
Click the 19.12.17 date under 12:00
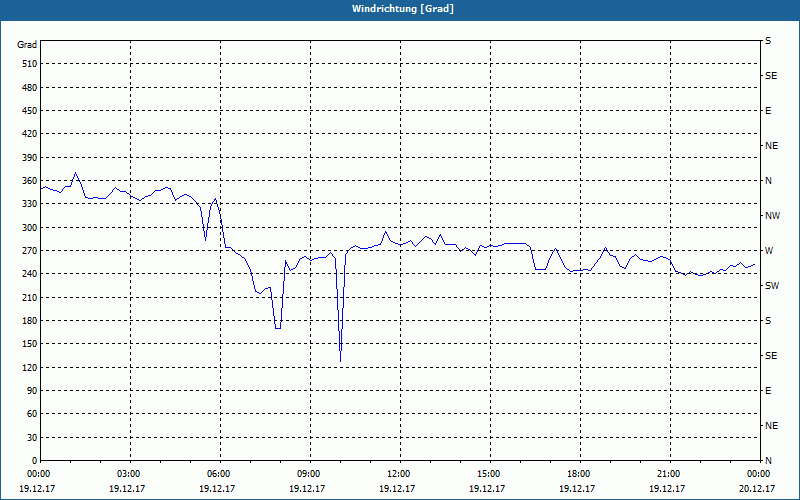(x=397, y=488)
